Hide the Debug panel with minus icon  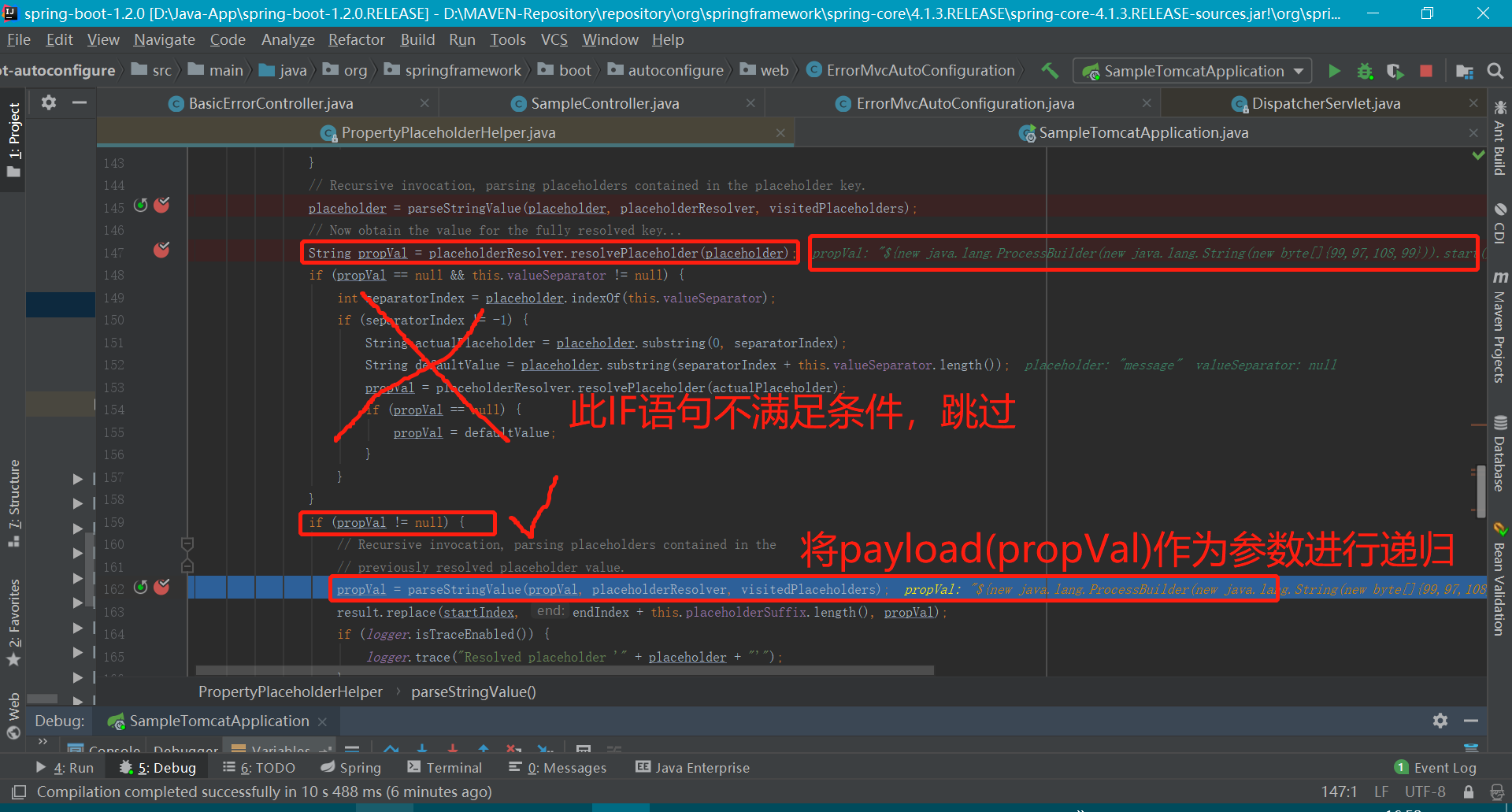click(1471, 721)
